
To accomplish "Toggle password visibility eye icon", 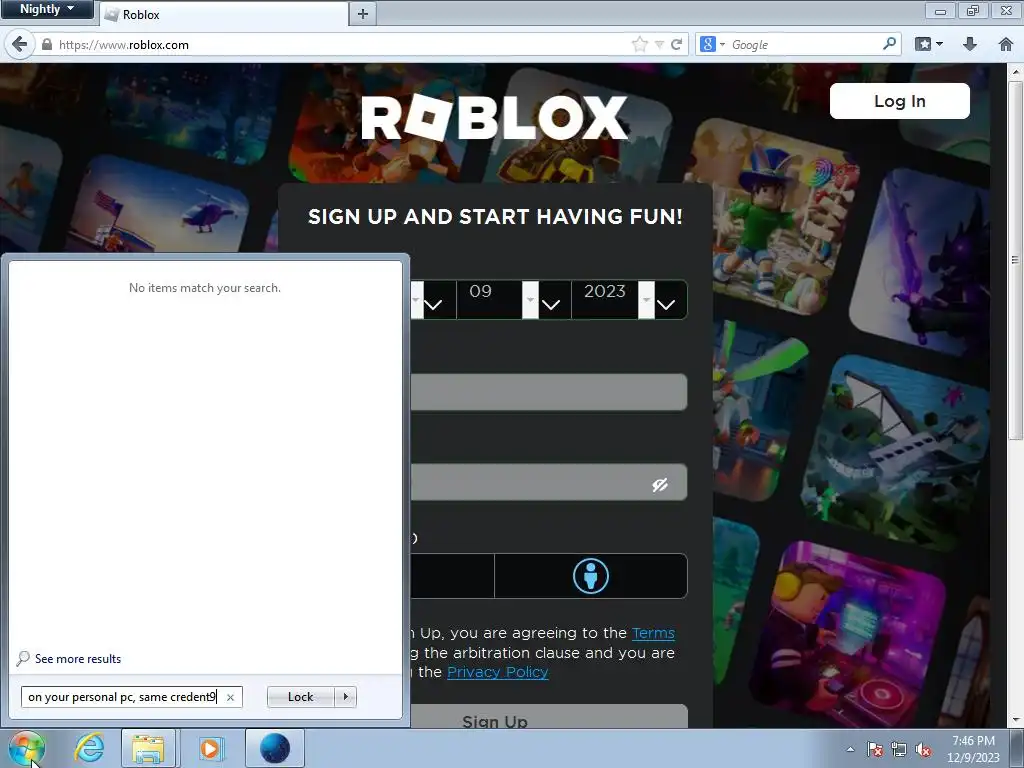I will tap(660, 484).
